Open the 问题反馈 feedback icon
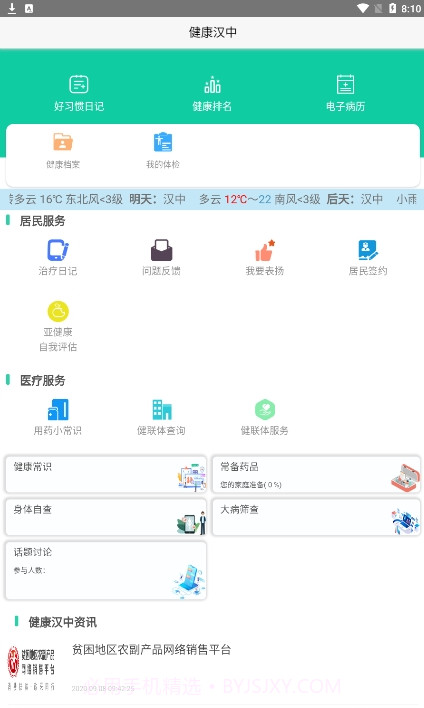 (161, 250)
